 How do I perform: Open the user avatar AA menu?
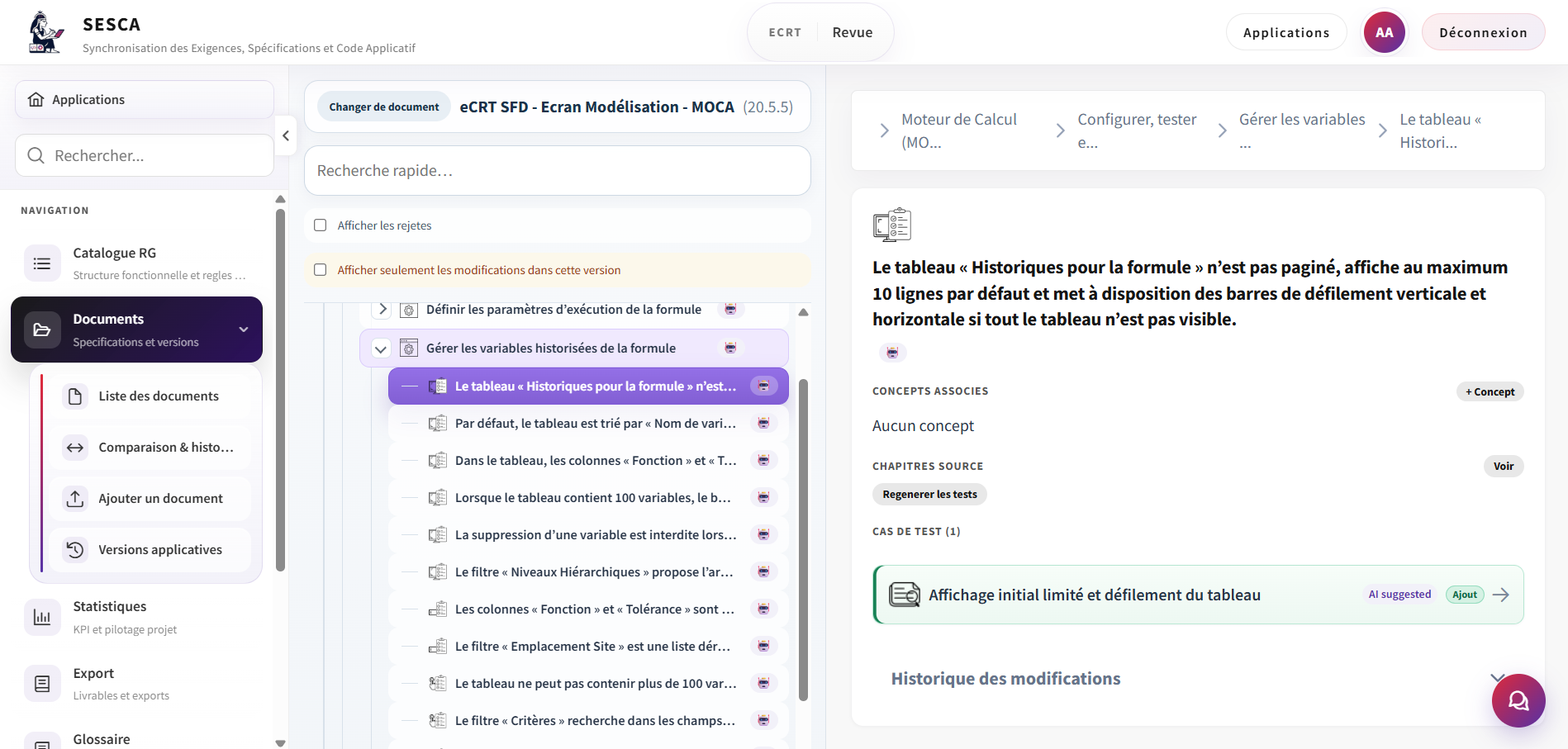click(x=1384, y=32)
